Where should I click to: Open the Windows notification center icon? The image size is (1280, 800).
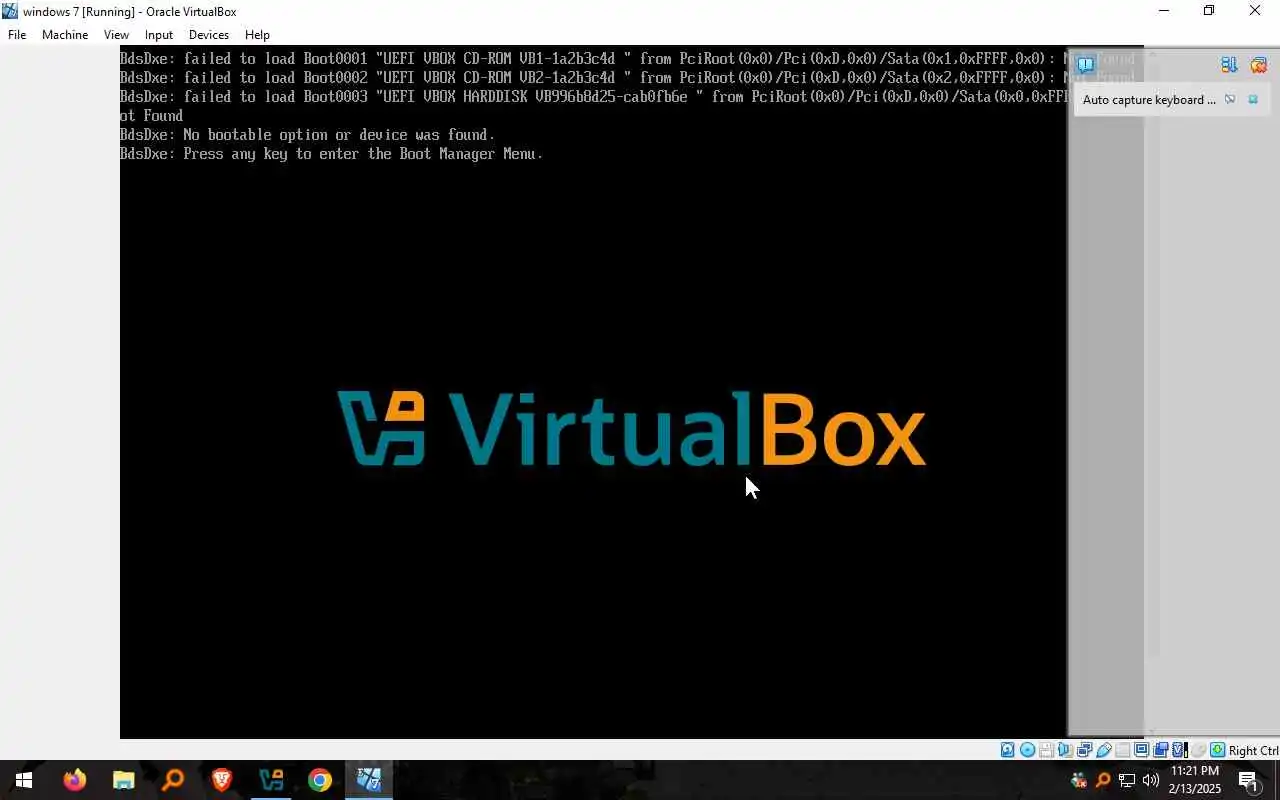click(x=1249, y=780)
